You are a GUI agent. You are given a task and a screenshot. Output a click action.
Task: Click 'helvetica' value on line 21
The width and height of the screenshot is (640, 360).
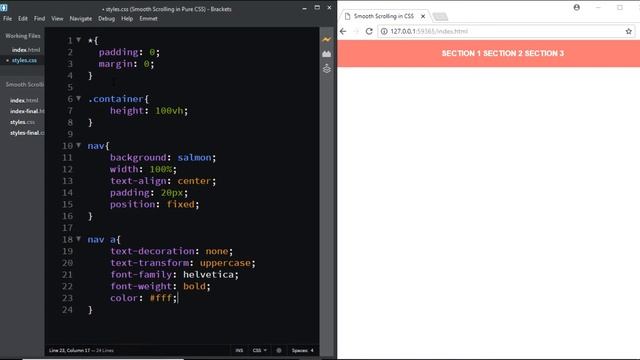click(x=208, y=274)
